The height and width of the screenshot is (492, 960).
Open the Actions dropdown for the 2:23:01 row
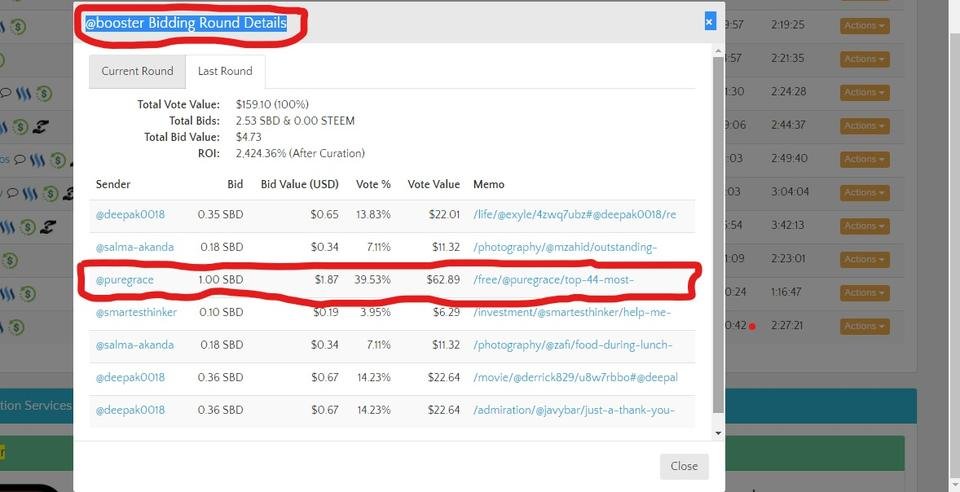864,259
